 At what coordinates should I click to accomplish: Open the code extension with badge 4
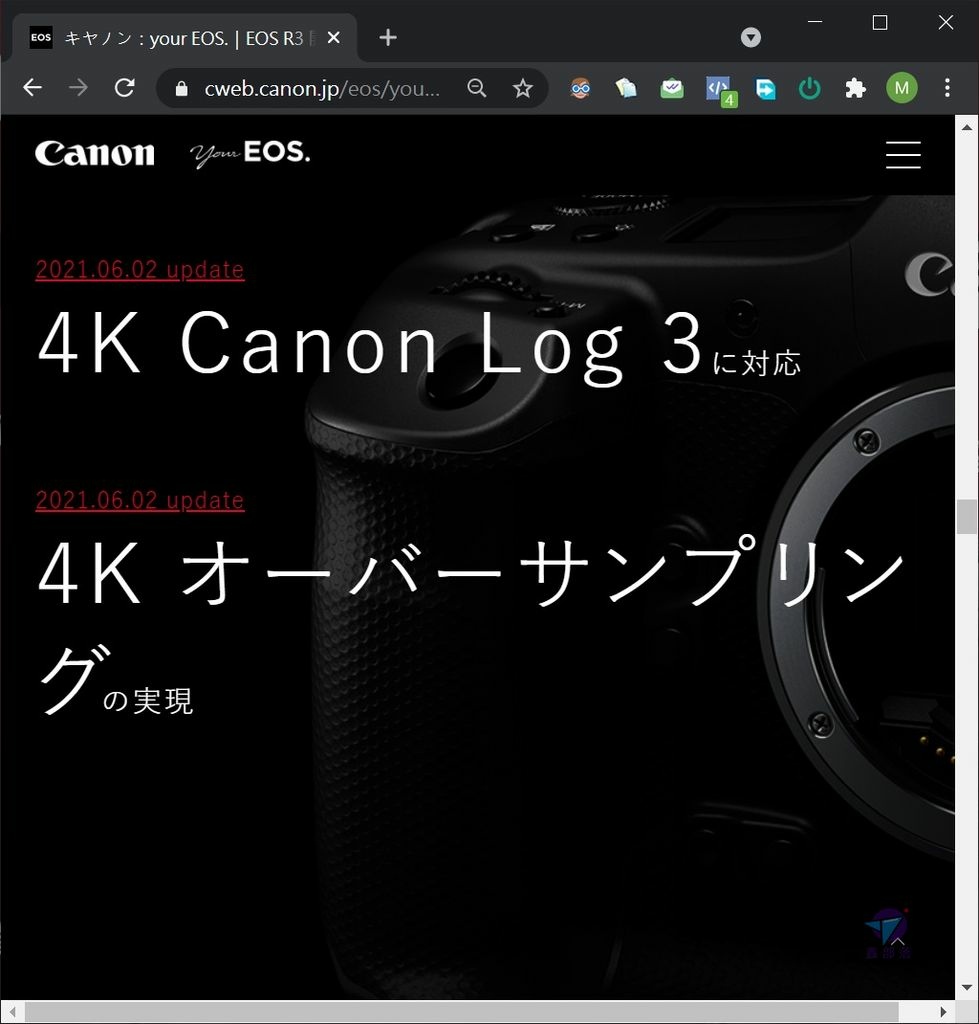point(720,90)
